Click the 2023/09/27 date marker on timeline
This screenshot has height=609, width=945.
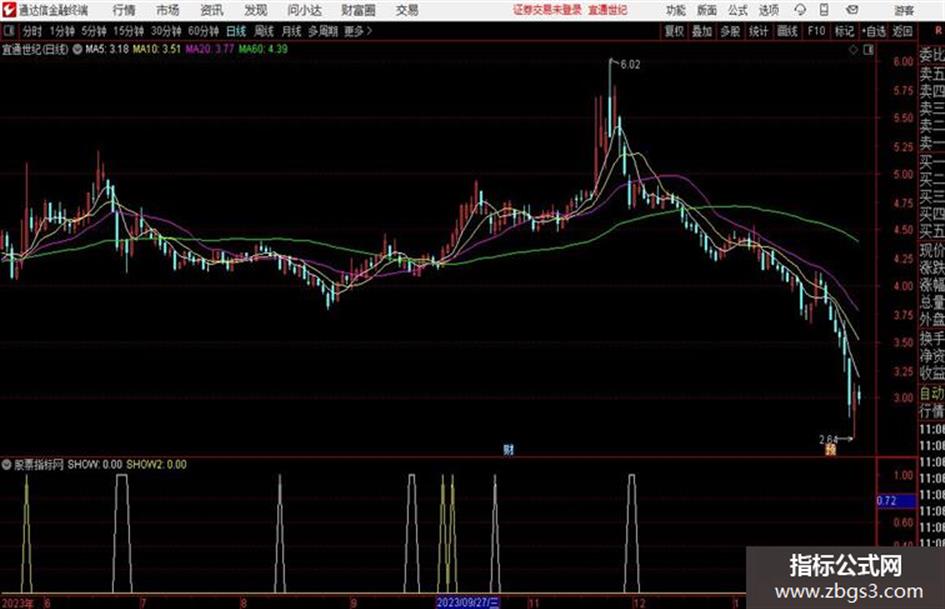coord(468,602)
